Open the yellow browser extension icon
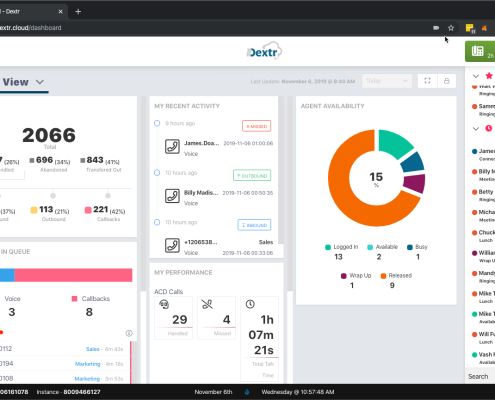The height and width of the screenshot is (400, 495). click(470, 28)
